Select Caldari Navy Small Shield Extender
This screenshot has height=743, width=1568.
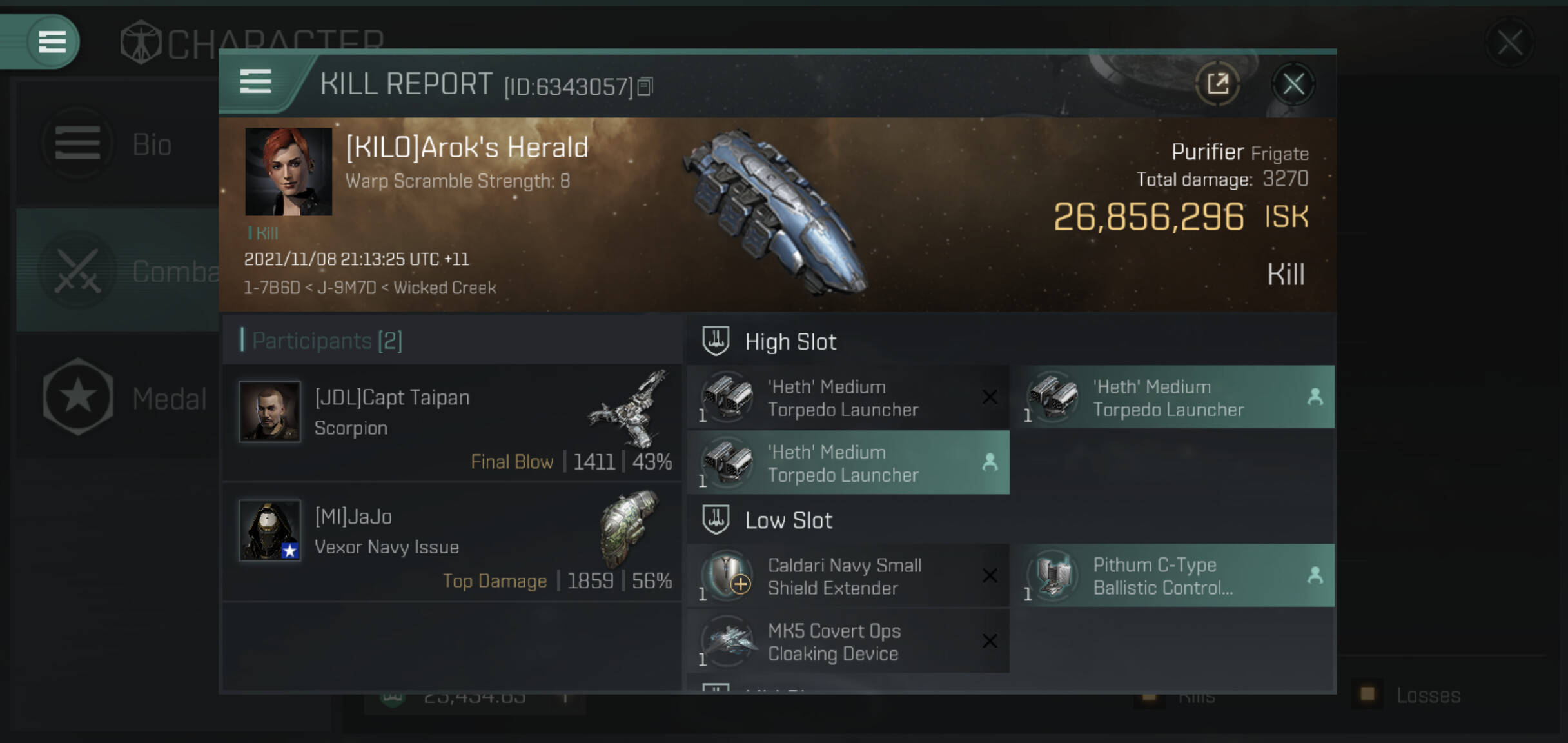tap(848, 576)
